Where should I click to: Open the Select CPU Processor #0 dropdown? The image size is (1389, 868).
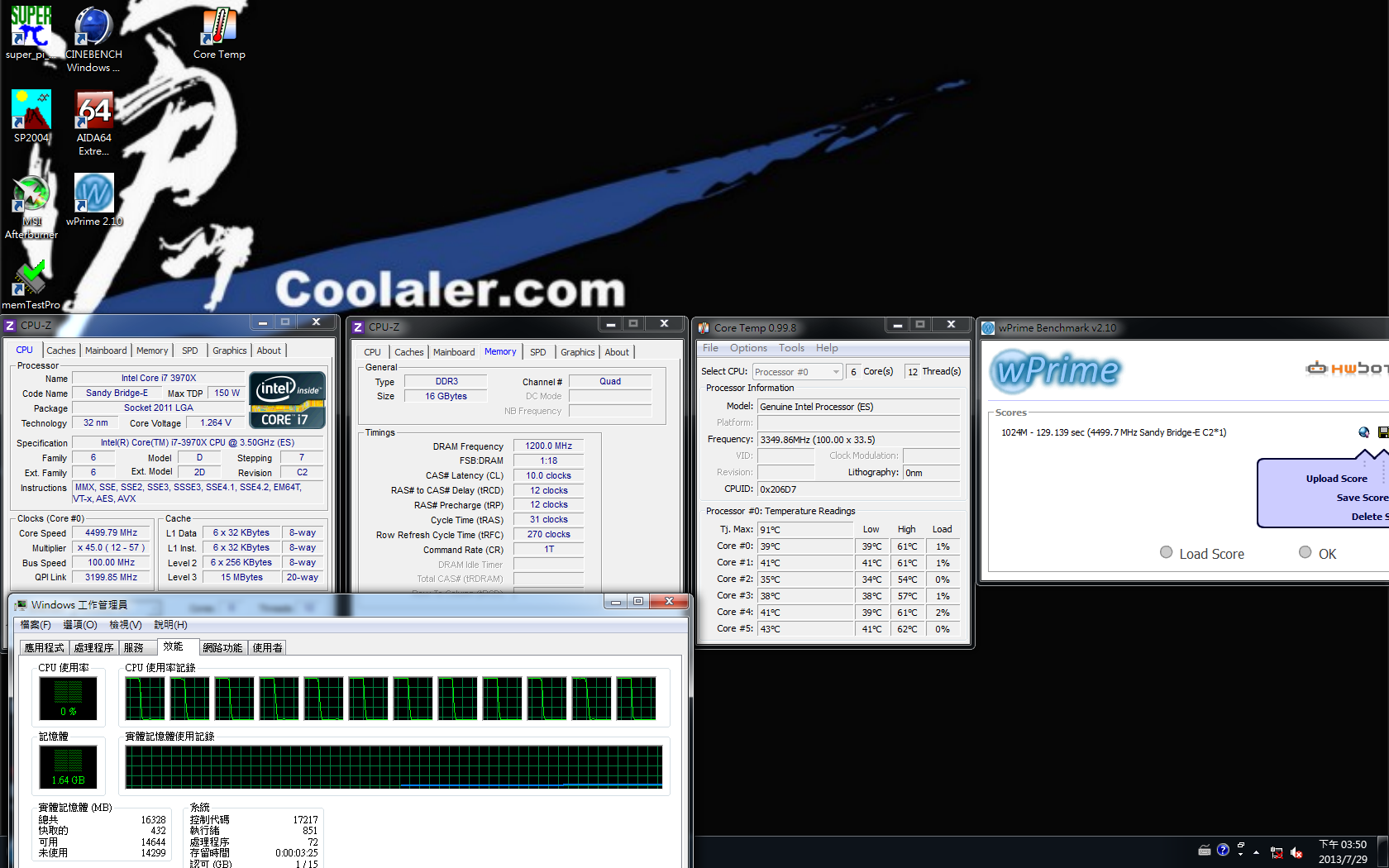(x=798, y=372)
